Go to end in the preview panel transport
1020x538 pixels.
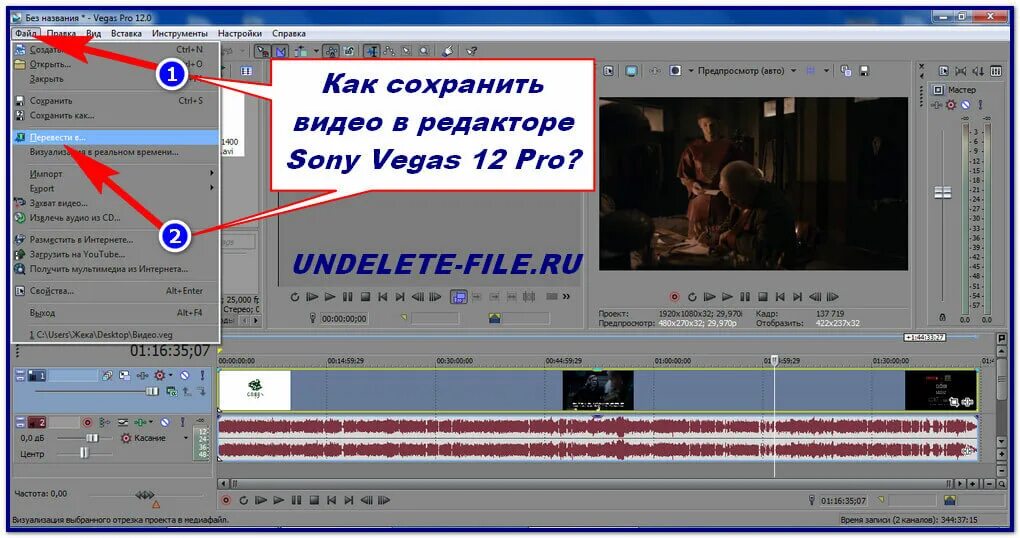(798, 297)
